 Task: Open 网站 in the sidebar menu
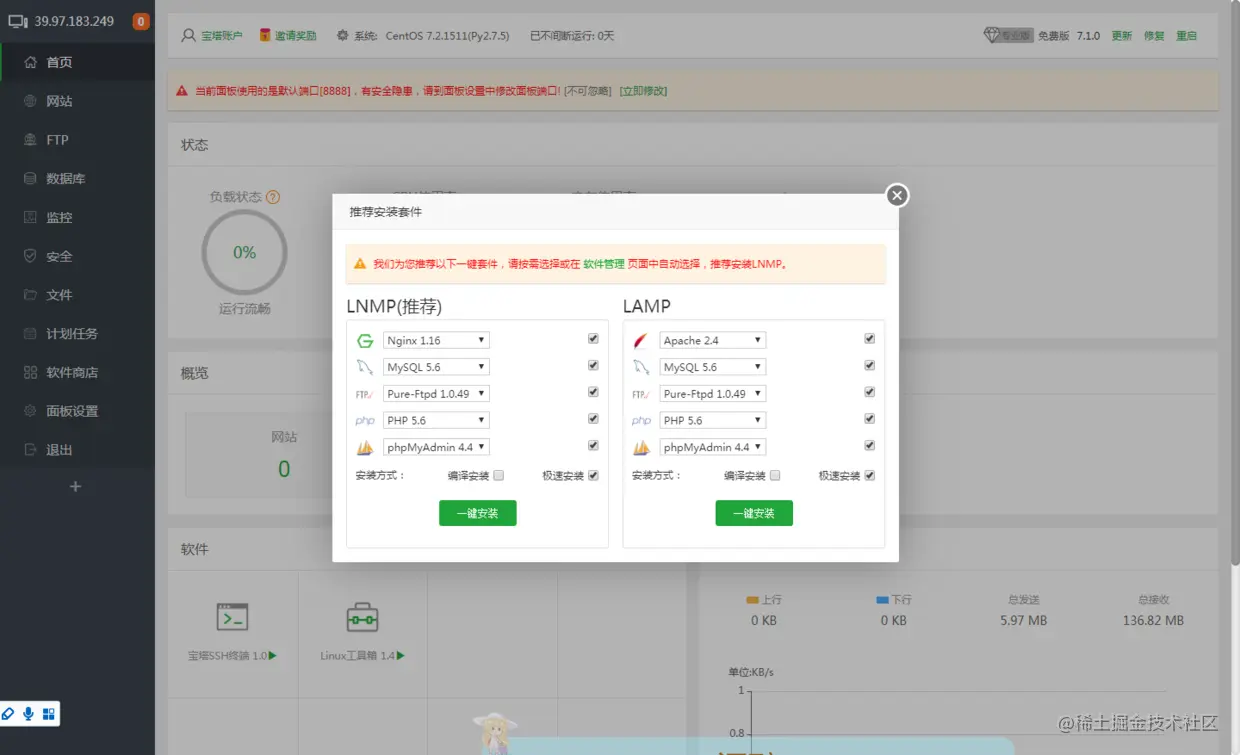point(77,101)
